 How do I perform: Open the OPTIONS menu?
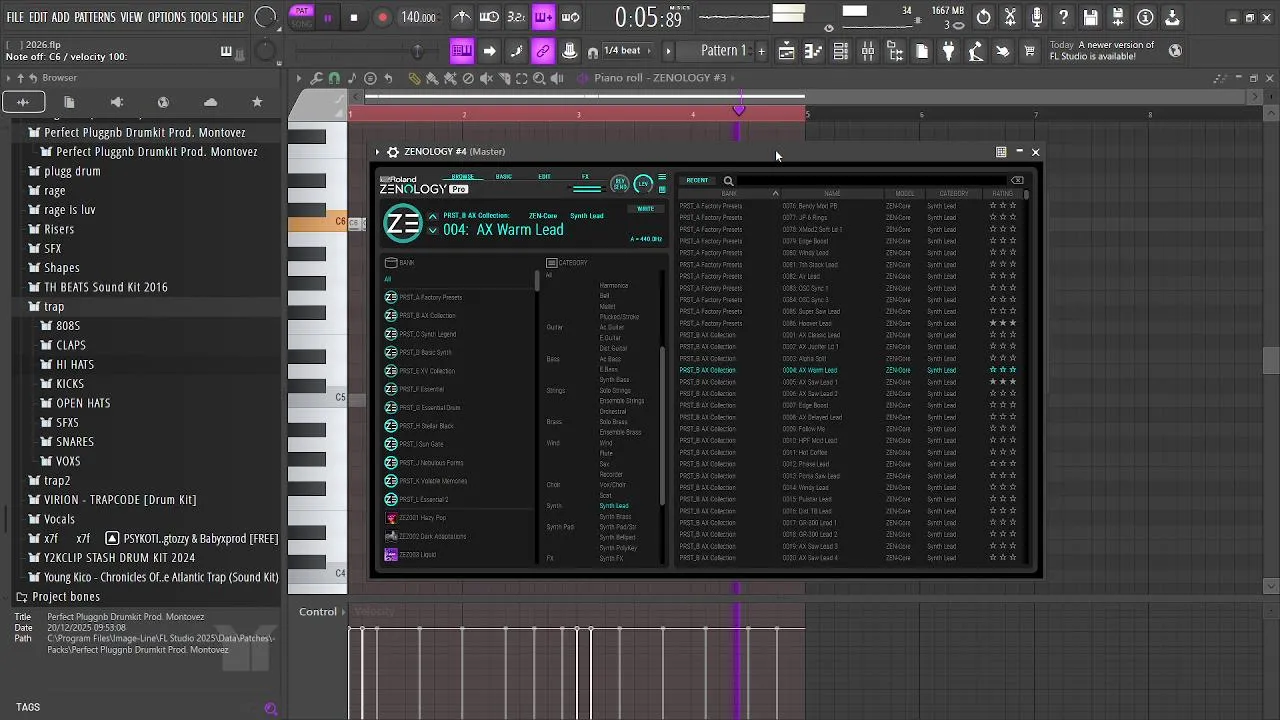(x=167, y=17)
